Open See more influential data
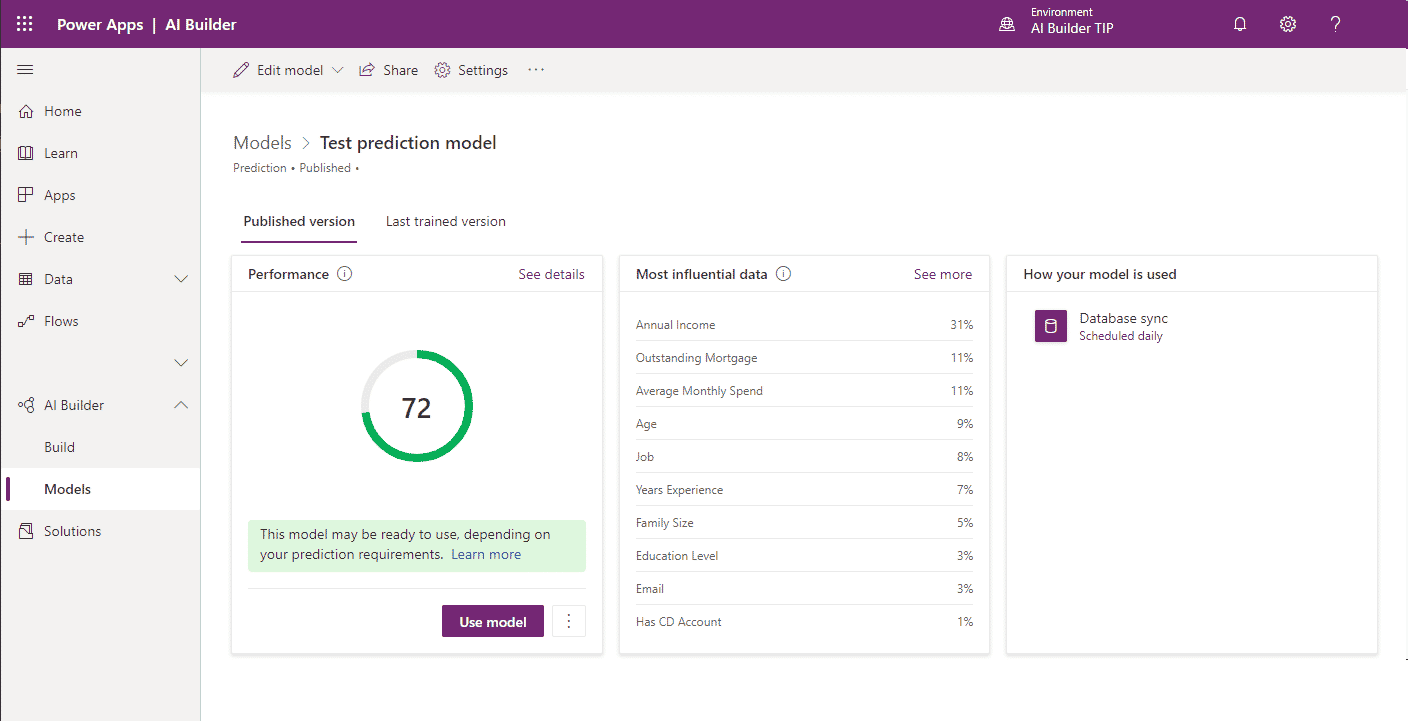The width and height of the screenshot is (1408, 721). (943, 274)
